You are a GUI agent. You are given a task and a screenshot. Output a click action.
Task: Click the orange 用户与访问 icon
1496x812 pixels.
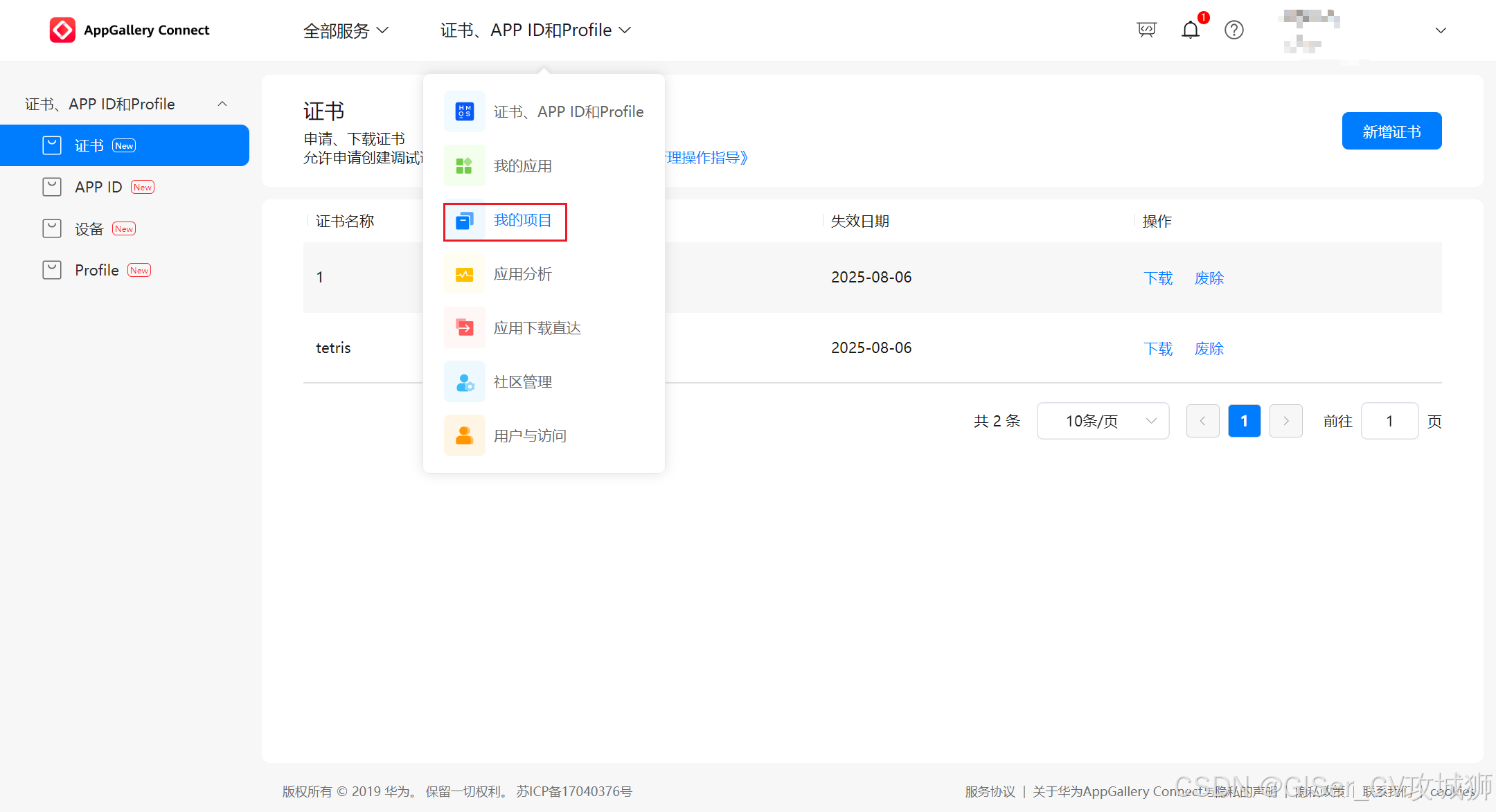pyautogui.click(x=465, y=436)
